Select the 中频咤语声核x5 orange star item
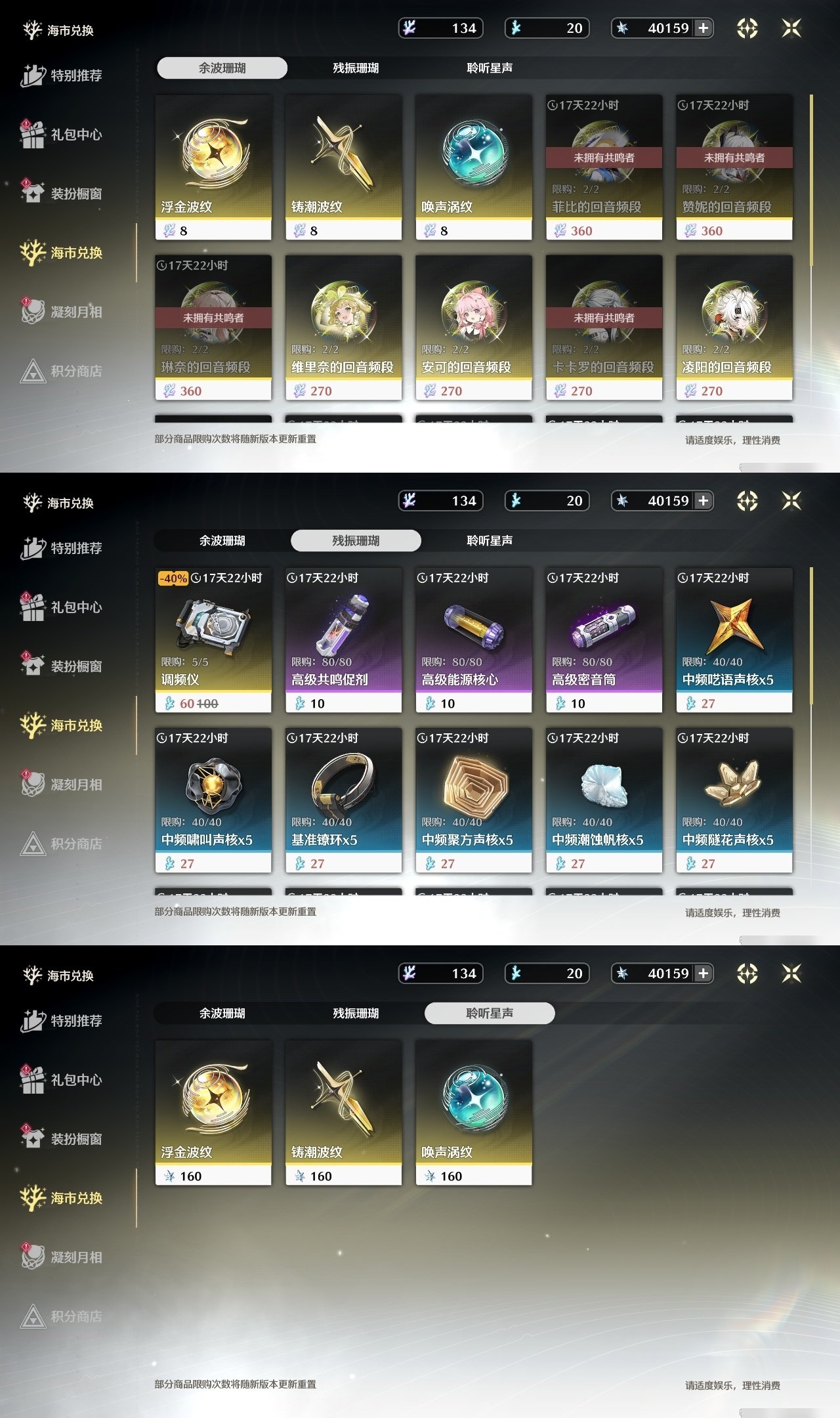This screenshot has height=1418, width=840. 734,640
